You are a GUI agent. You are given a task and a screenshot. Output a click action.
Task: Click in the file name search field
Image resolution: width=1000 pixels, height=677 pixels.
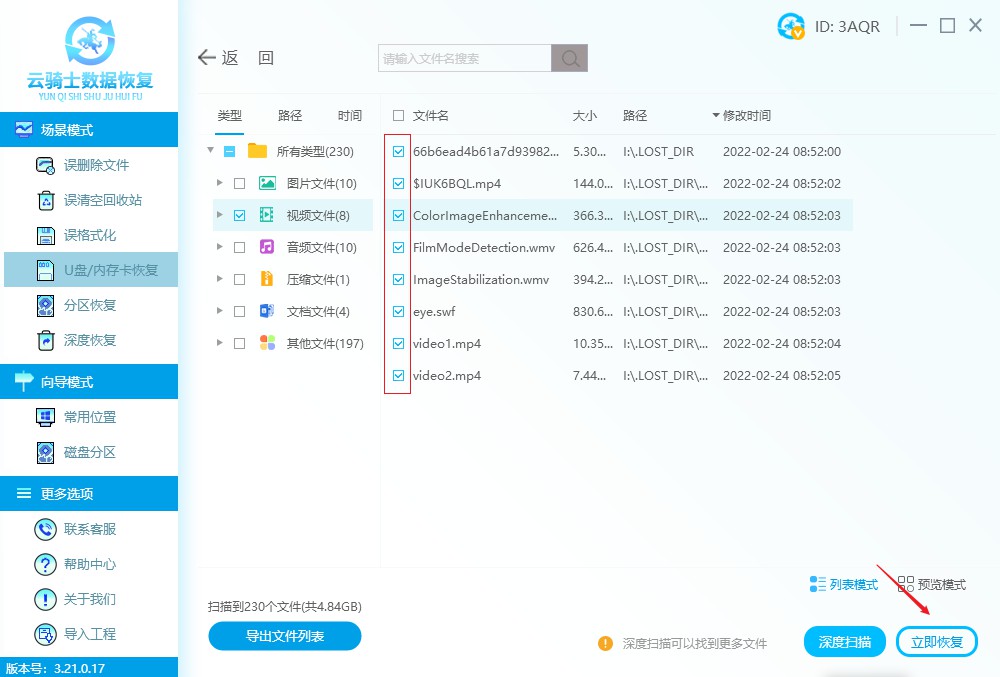coord(465,59)
